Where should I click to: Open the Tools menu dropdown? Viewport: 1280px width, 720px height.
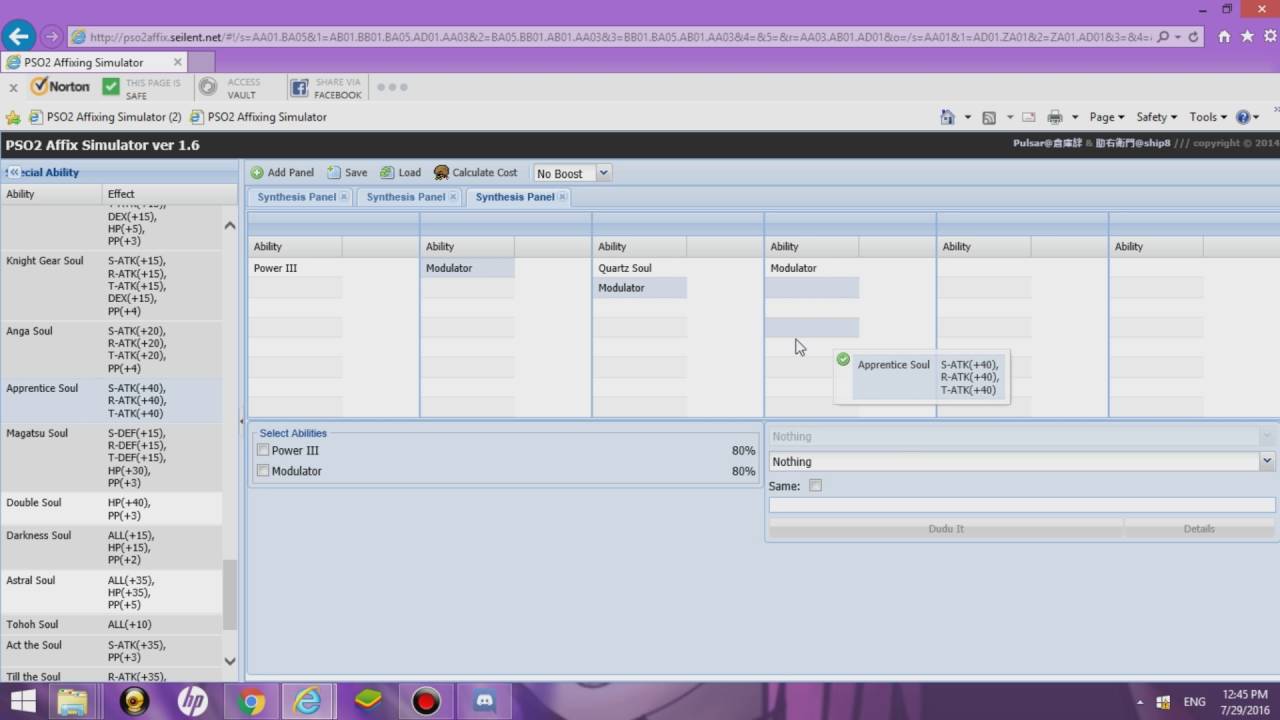pyautogui.click(x=1208, y=117)
